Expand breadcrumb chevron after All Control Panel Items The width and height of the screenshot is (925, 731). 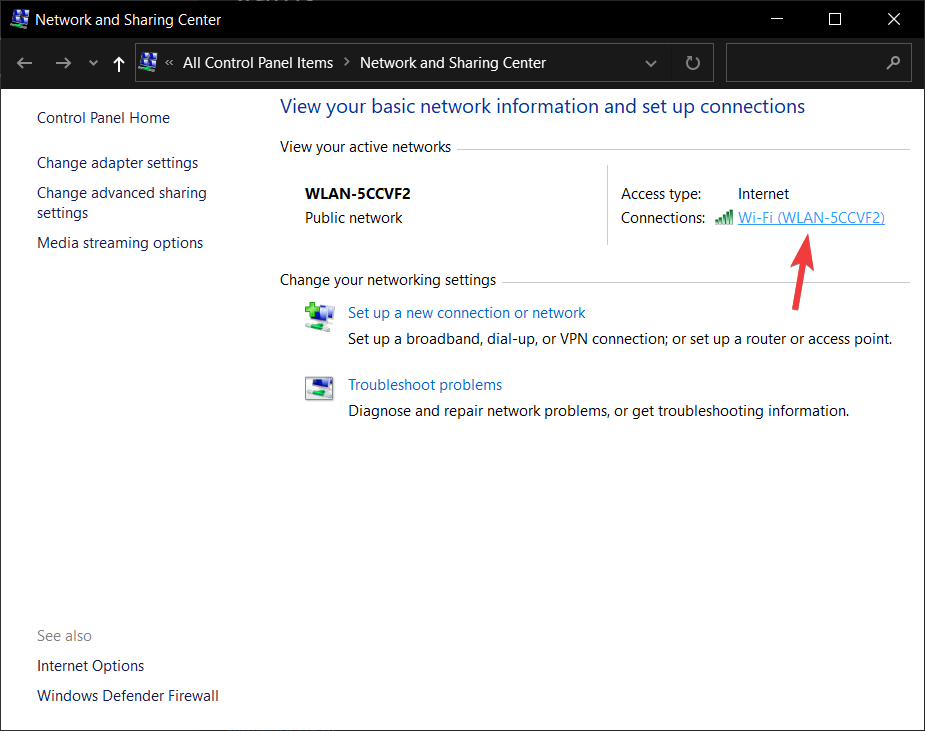click(x=347, y=62)
